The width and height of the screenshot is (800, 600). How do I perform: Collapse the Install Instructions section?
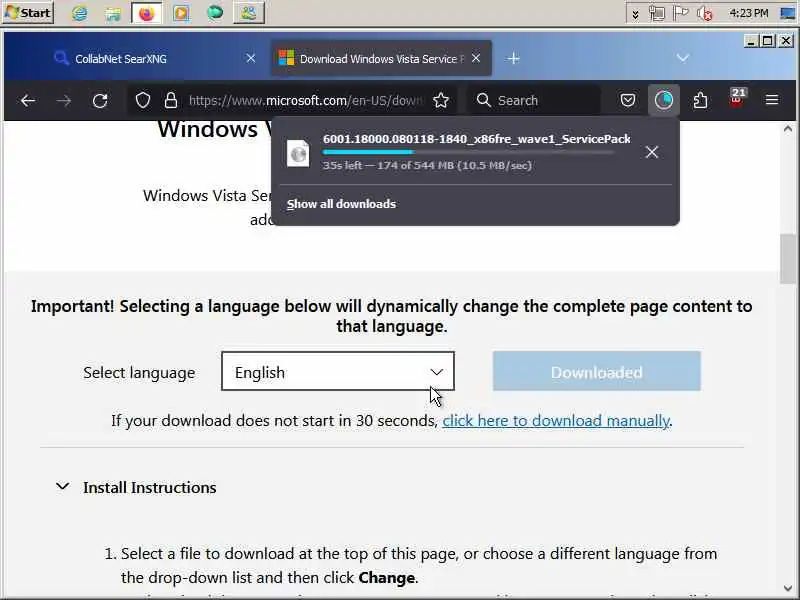[x=63, y=487]
